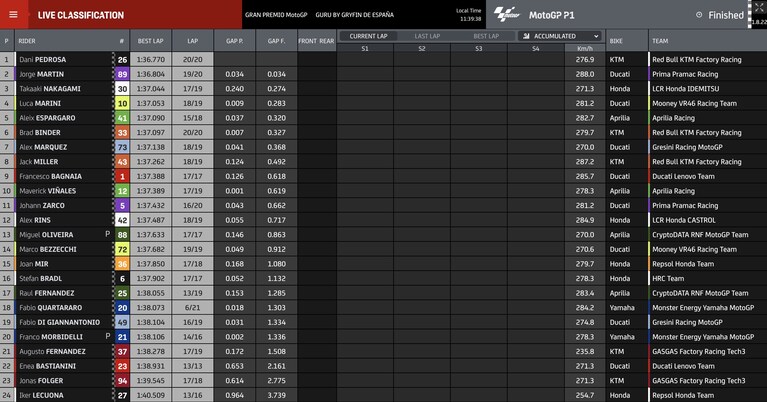Click the P pit marker beside OLIVEIRA
The image size is (767, 402).
[108, 234]
